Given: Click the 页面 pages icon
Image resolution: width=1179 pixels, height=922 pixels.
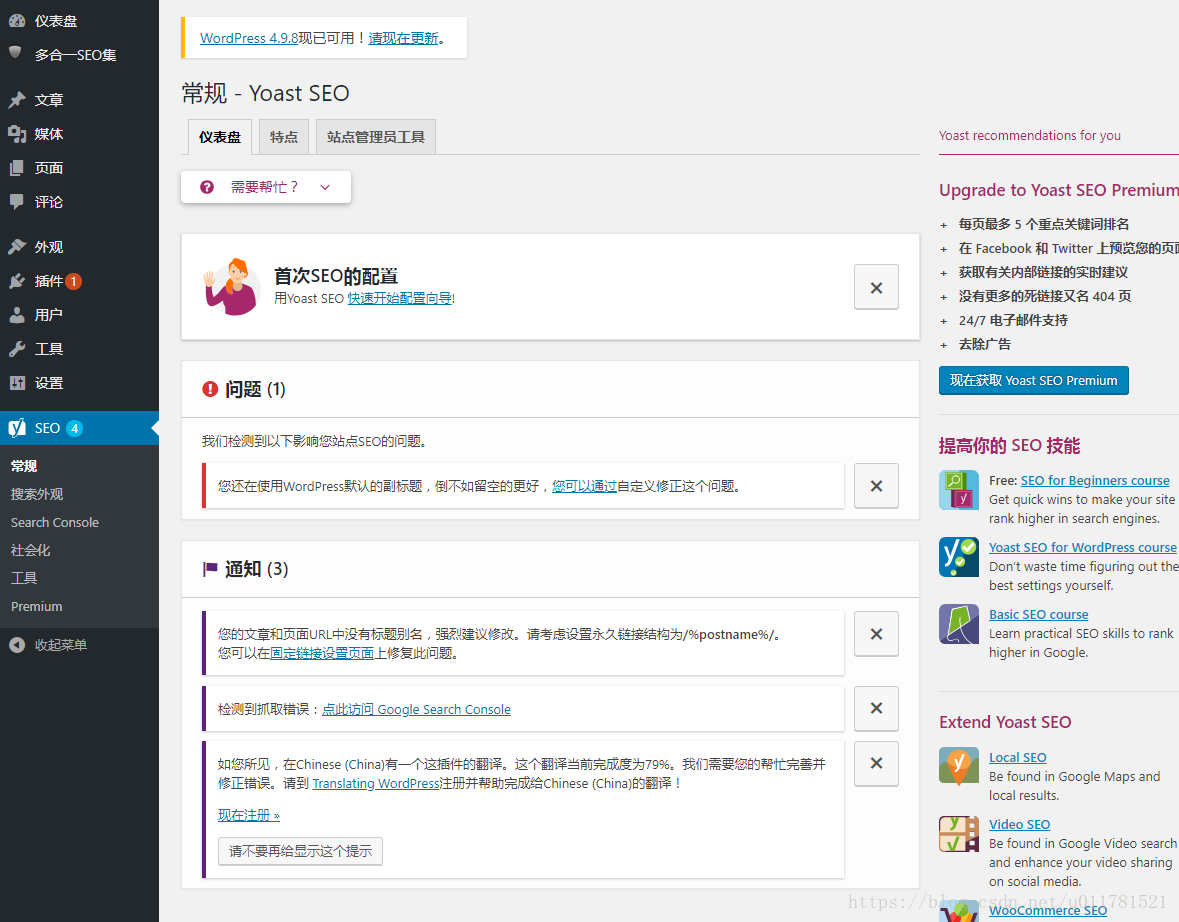Looking at the screenshot, I should (17, 168).
